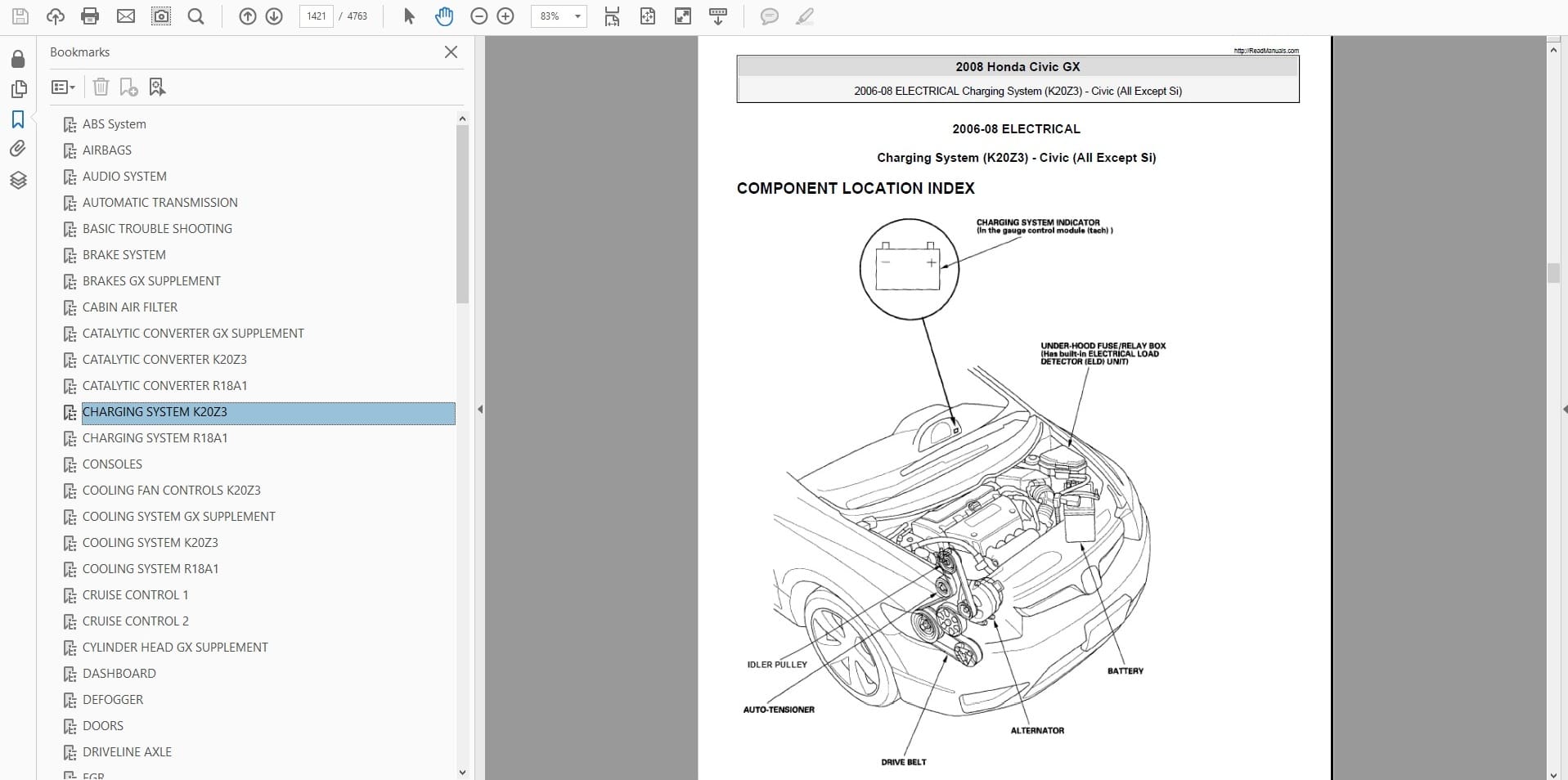Close the Bookmarks panel
The height and width of the screenshot is (780, 1568).
pos(451,52)
